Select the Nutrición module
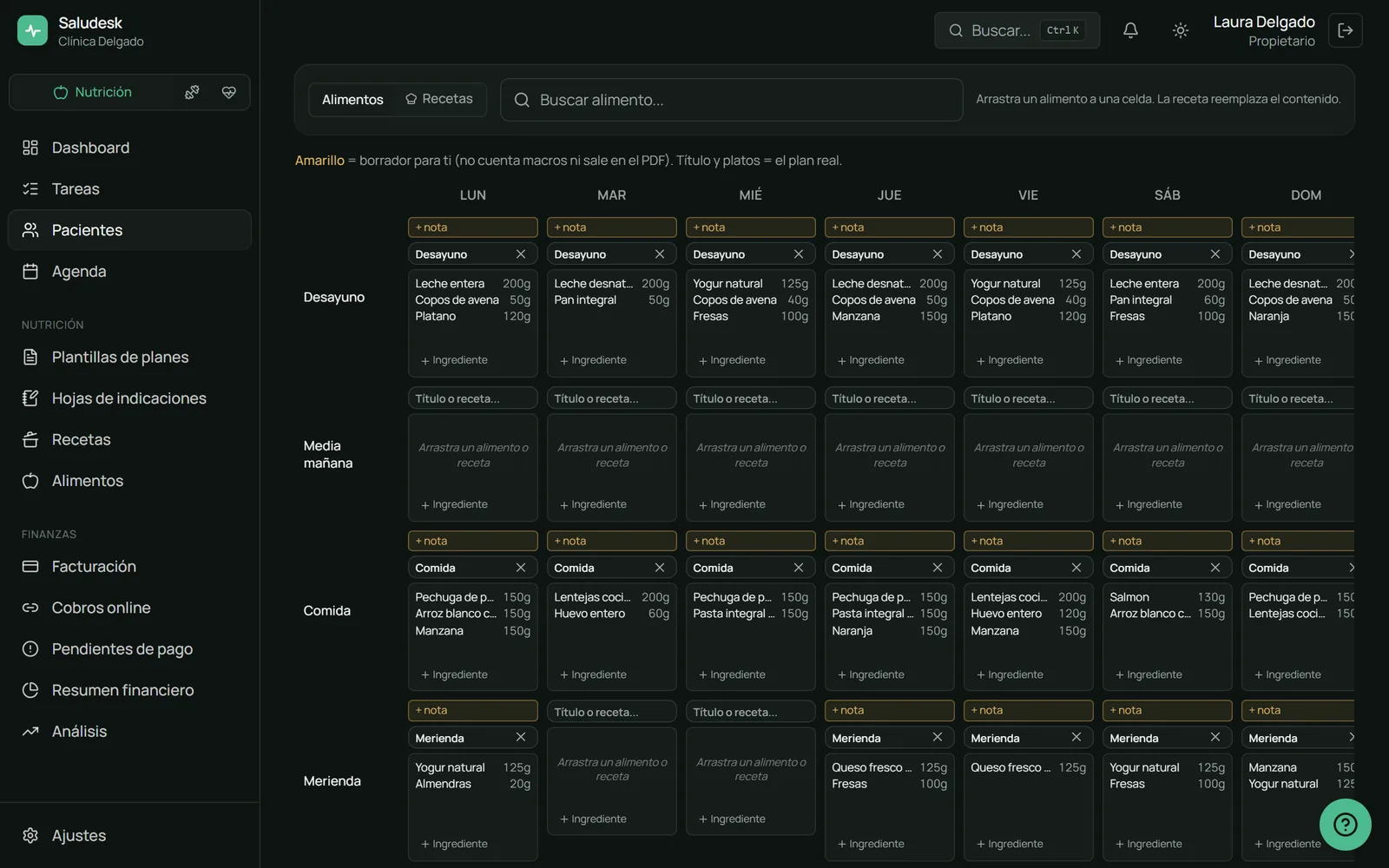Screen dimensions: 1389x868 click(x=92, y=92)
